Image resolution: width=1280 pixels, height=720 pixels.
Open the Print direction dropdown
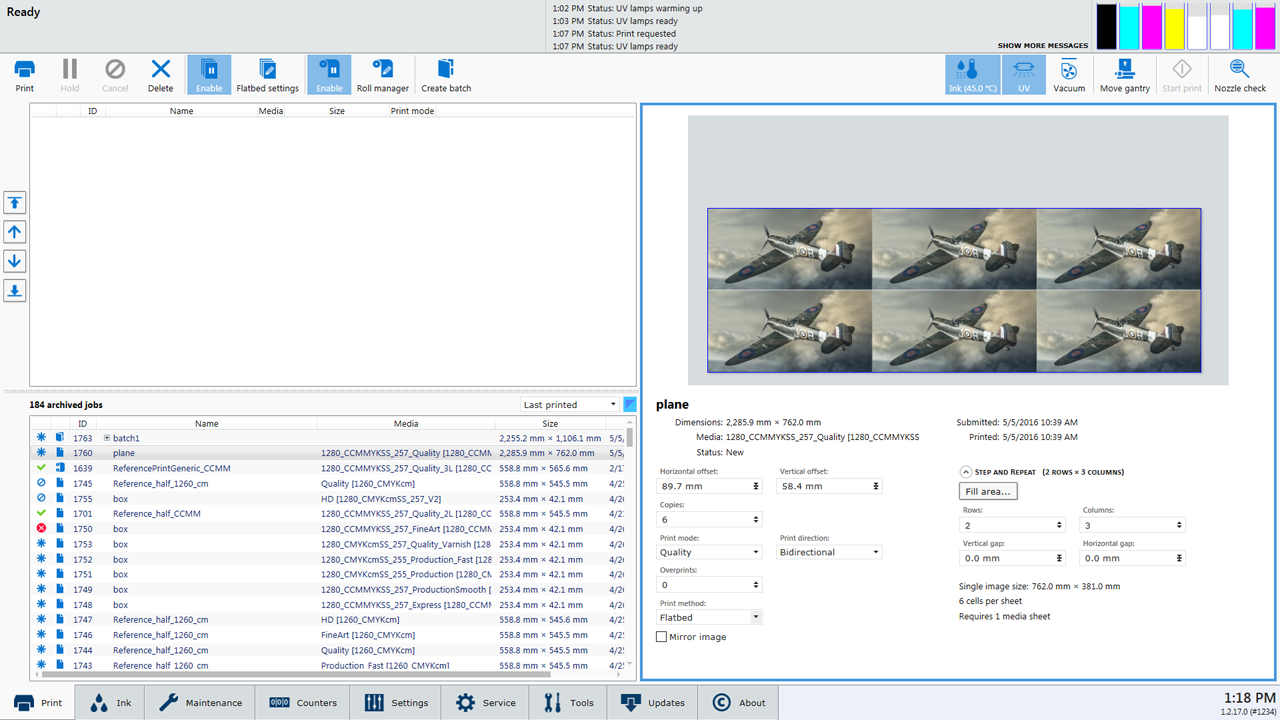830,552
